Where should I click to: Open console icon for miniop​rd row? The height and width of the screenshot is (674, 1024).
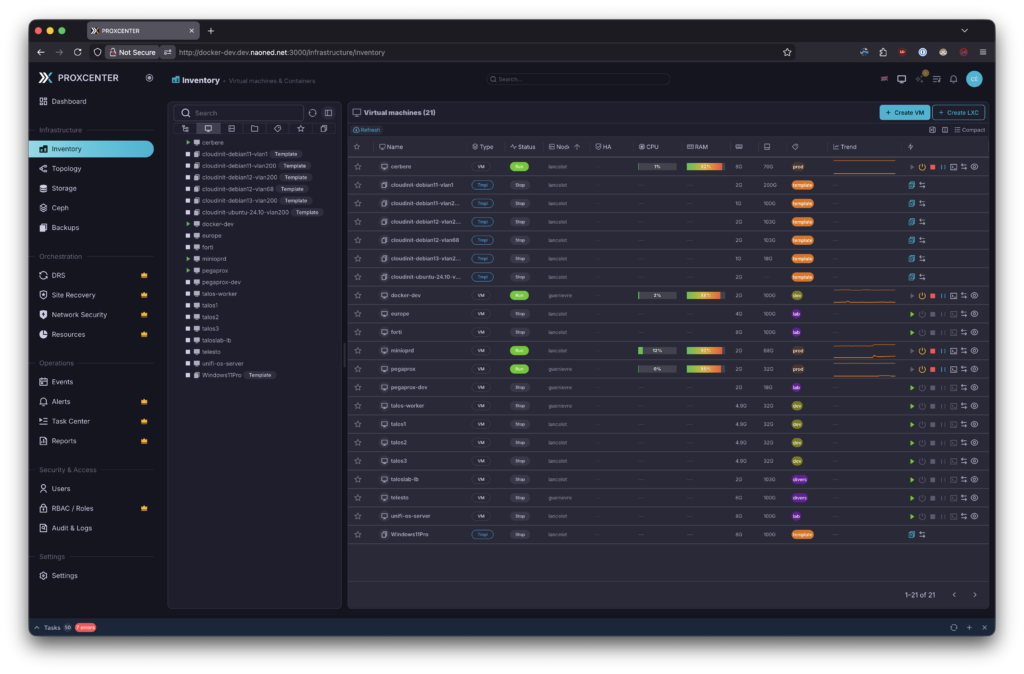click(953, 351)
